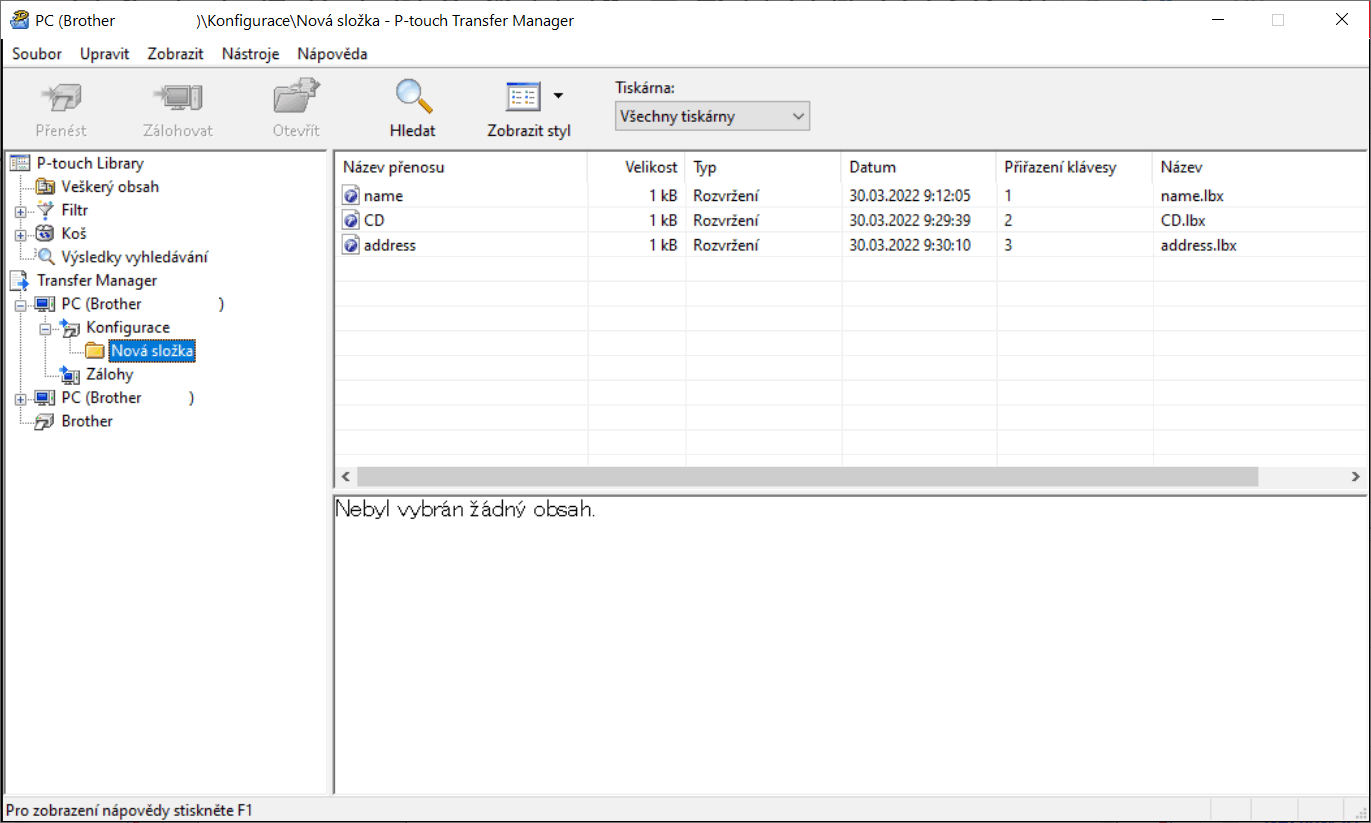This screenshot has width=1371, height=823.
Task: Sort by Název přenosu column header
Action: point(461,167)
